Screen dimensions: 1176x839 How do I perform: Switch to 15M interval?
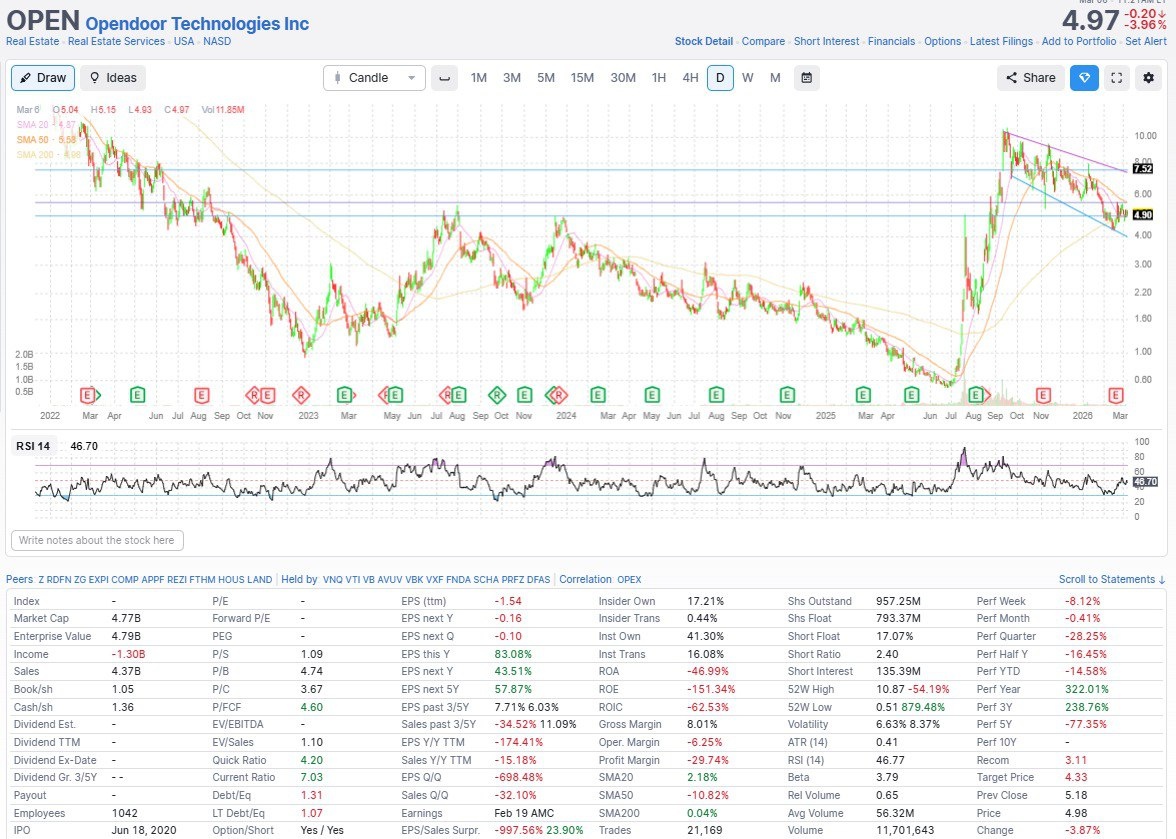pyautogui.click(x=582, y=78)
